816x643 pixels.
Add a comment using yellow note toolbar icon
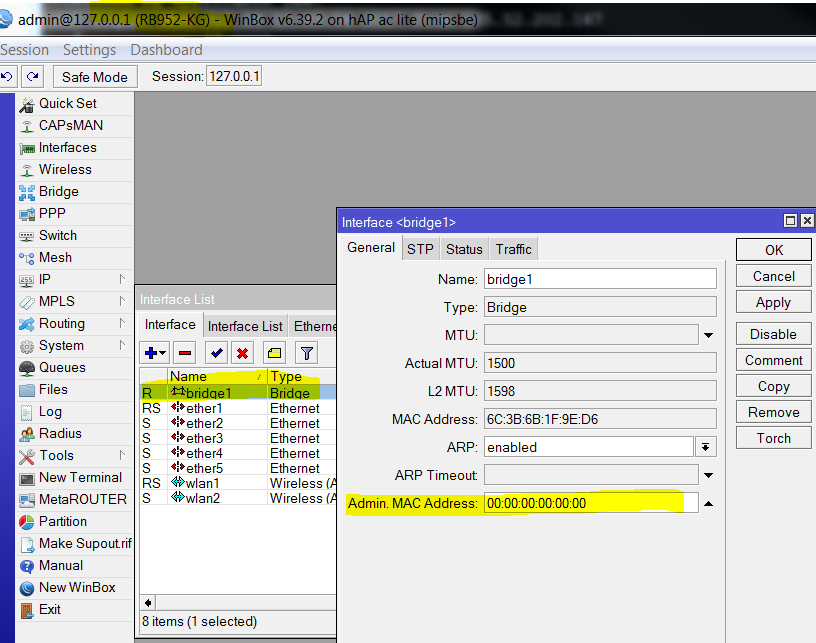click(x=272, y=353)
